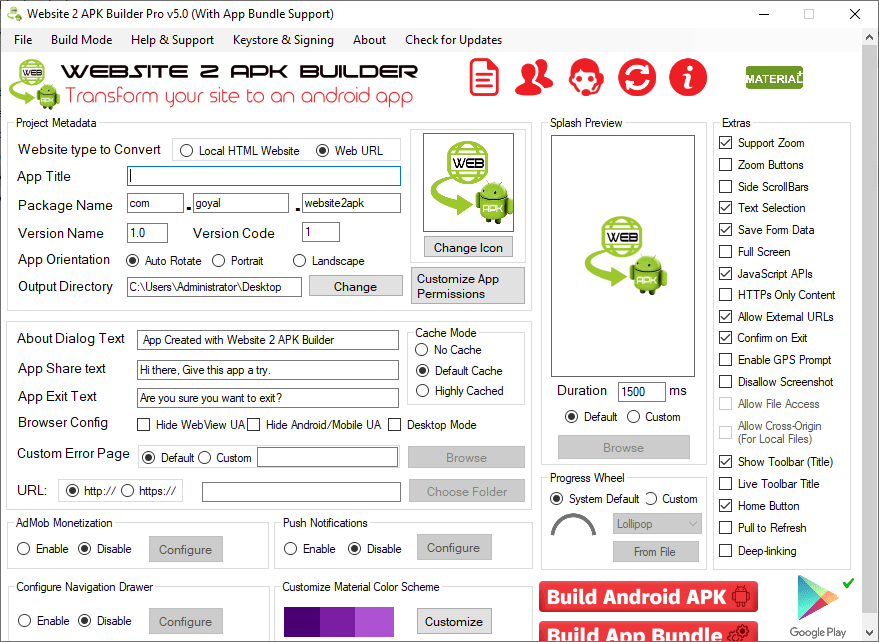Click the App Title input field
The image size is (879, 642).
[x=263, y=176]
